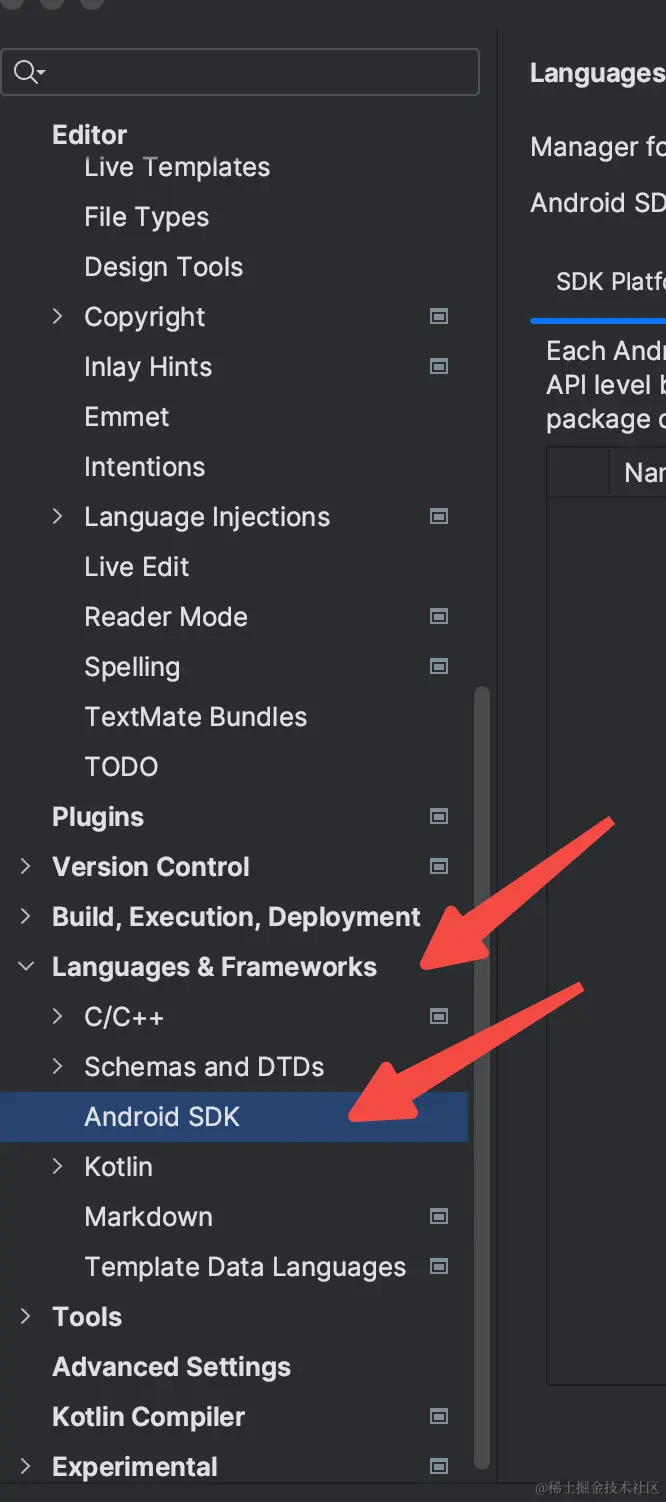Image resolution: width=666 pixels, height=1502 pixels.
Task: Click project-level icon beside Plugins
Action: (x=438, y=817)
